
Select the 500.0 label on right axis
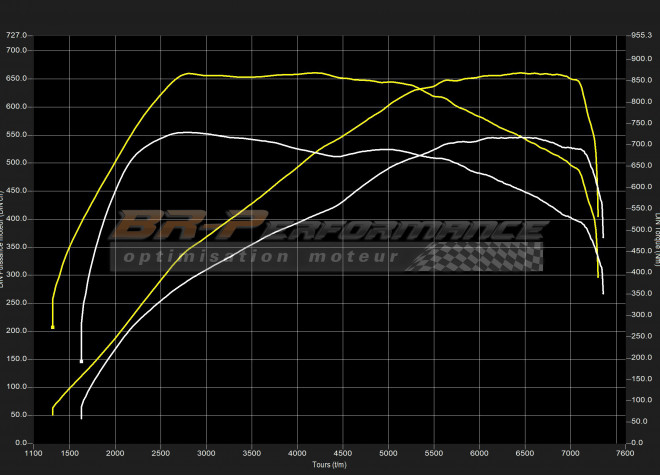click(x=643, y=229)
